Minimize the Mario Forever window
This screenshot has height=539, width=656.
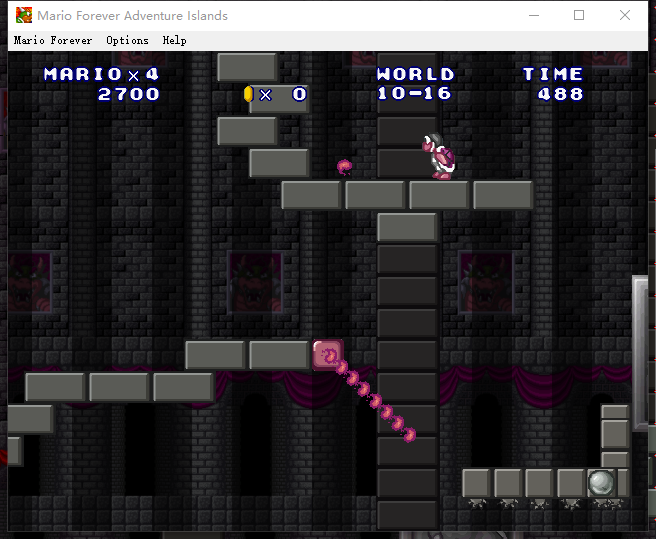(534, 15)
